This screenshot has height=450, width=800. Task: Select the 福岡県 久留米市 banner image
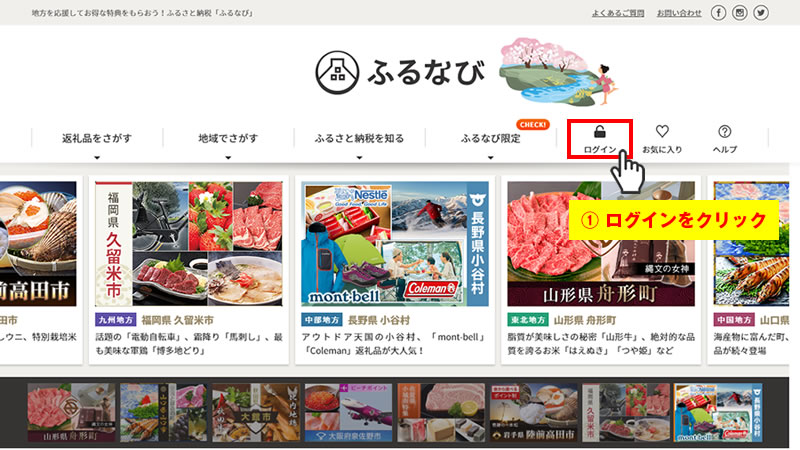(x=188, y=244)
